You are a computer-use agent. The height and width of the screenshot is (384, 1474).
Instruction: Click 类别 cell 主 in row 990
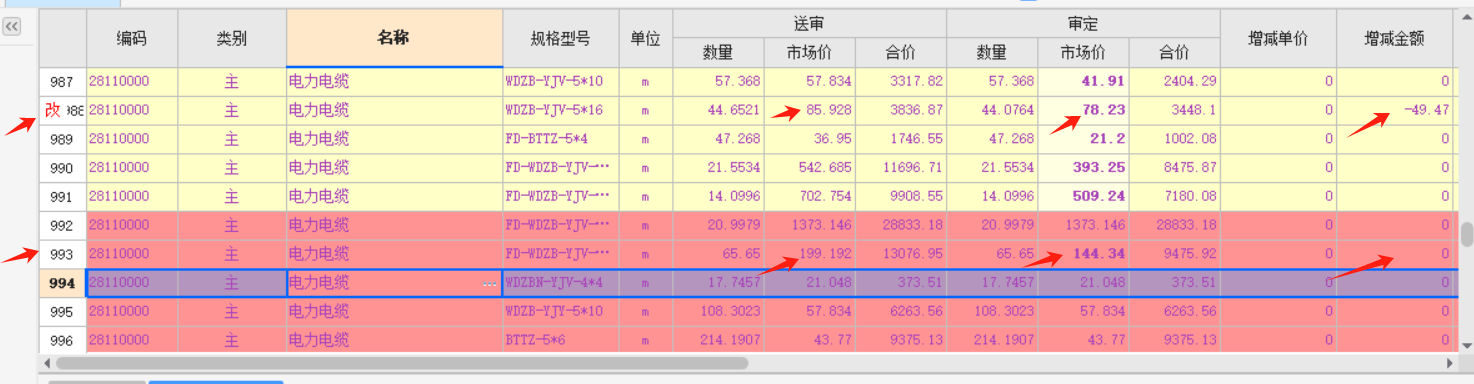(232, 168)
